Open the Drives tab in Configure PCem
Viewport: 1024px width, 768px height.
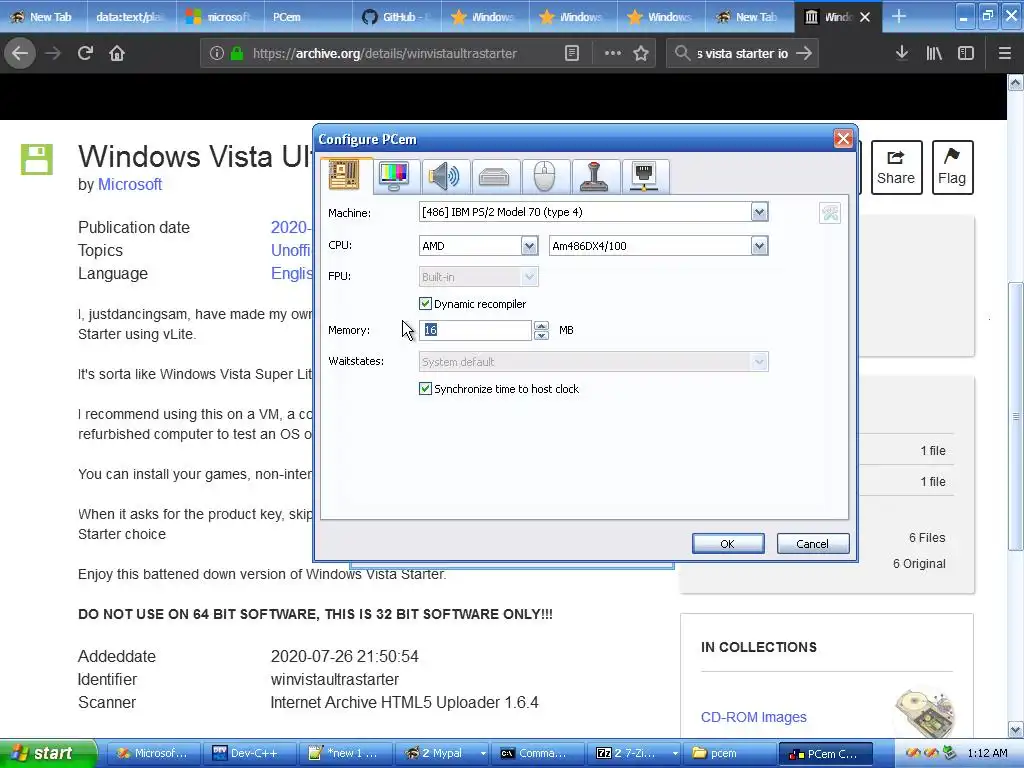pos(494,176)
